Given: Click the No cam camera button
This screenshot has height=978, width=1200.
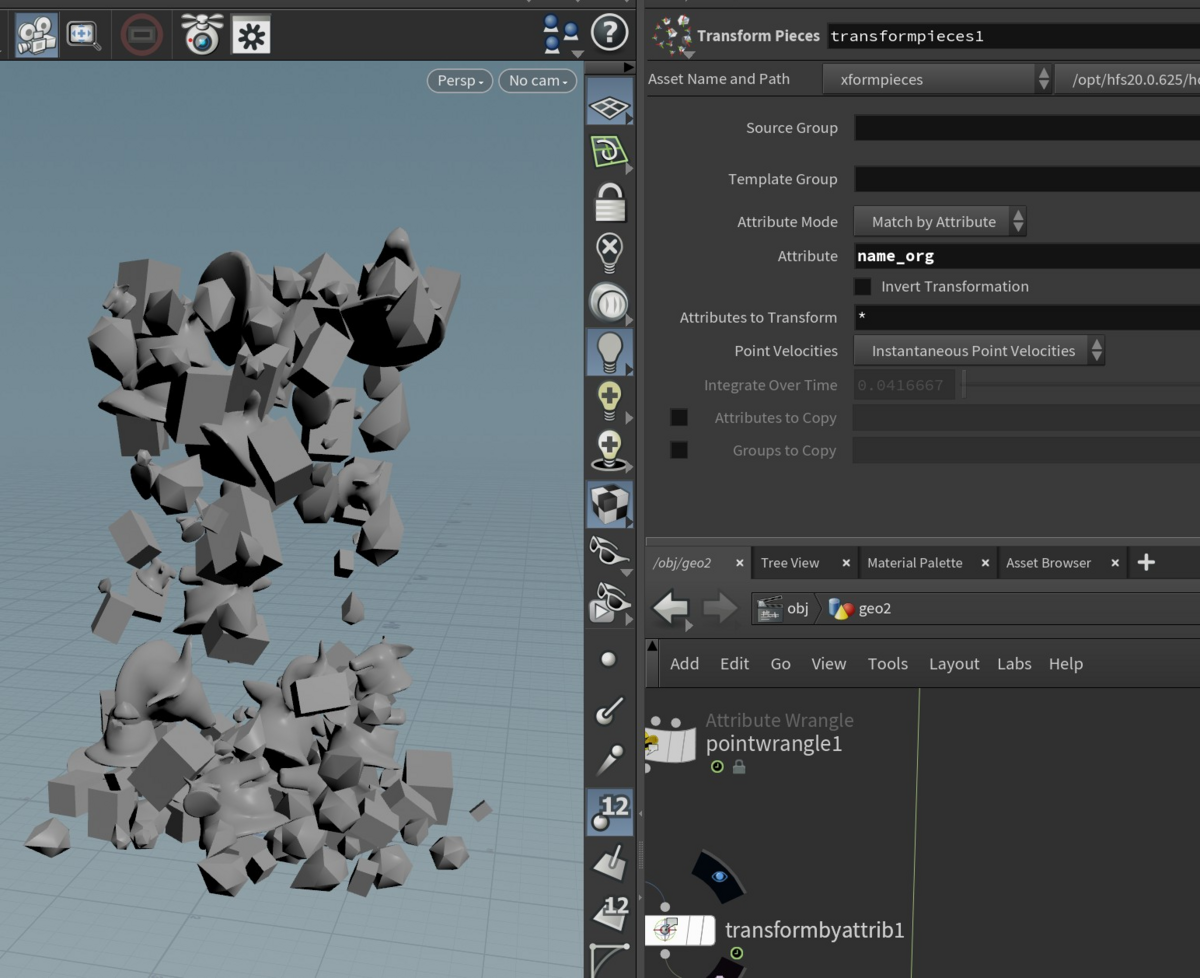Looking at the screenshot, I should pos(537,81).
